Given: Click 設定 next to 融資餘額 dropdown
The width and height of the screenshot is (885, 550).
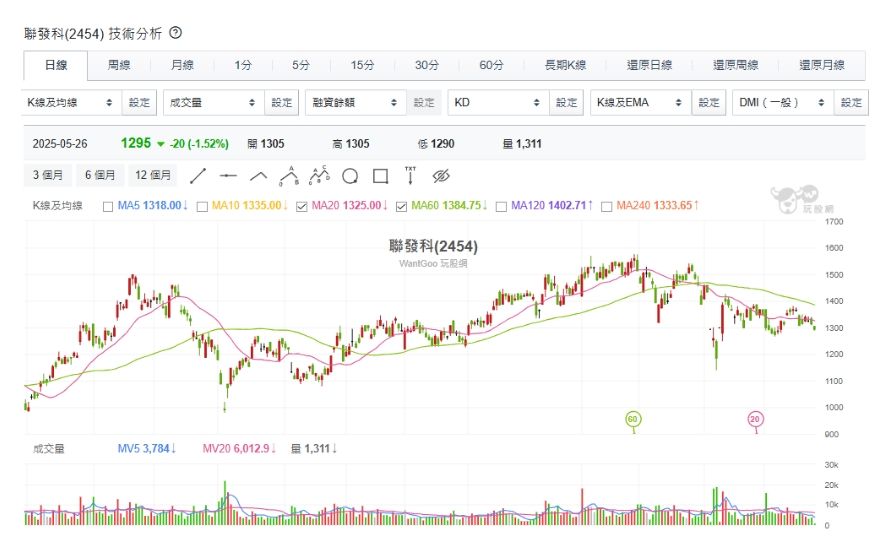Looking at the screenshot, I should tap(424, 102).
